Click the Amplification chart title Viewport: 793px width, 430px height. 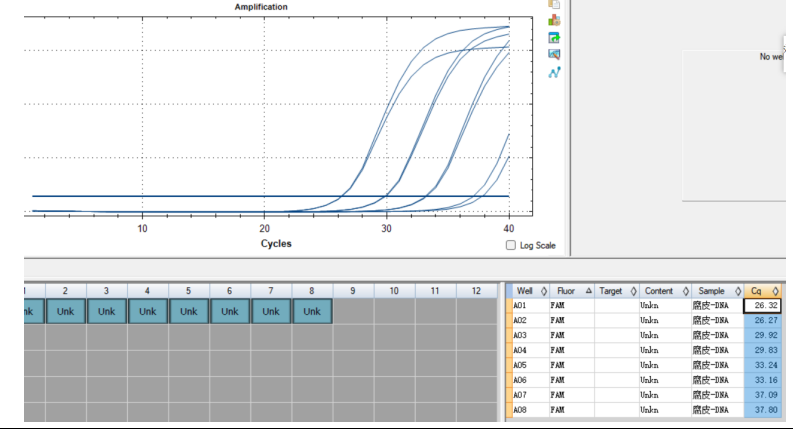click(261, 7)
